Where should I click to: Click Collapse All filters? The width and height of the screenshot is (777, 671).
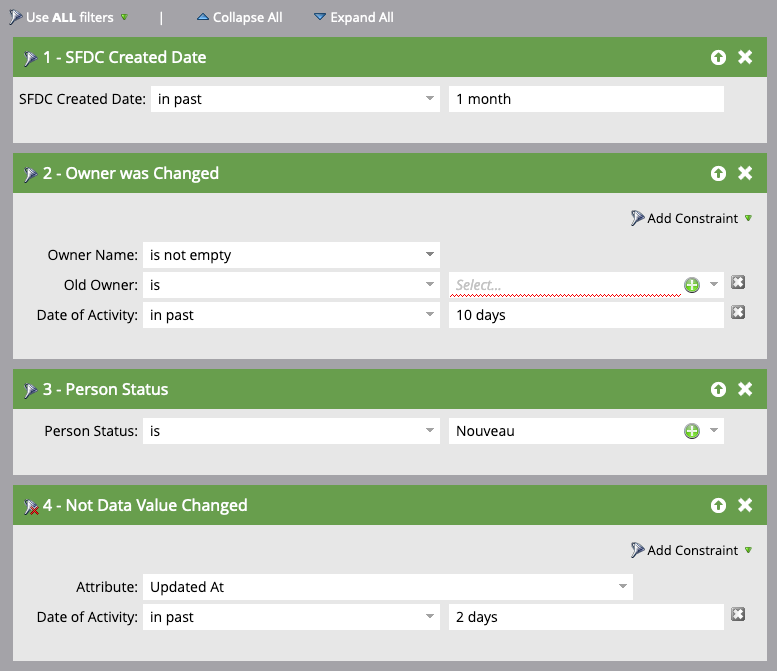(x=239, y=17)
